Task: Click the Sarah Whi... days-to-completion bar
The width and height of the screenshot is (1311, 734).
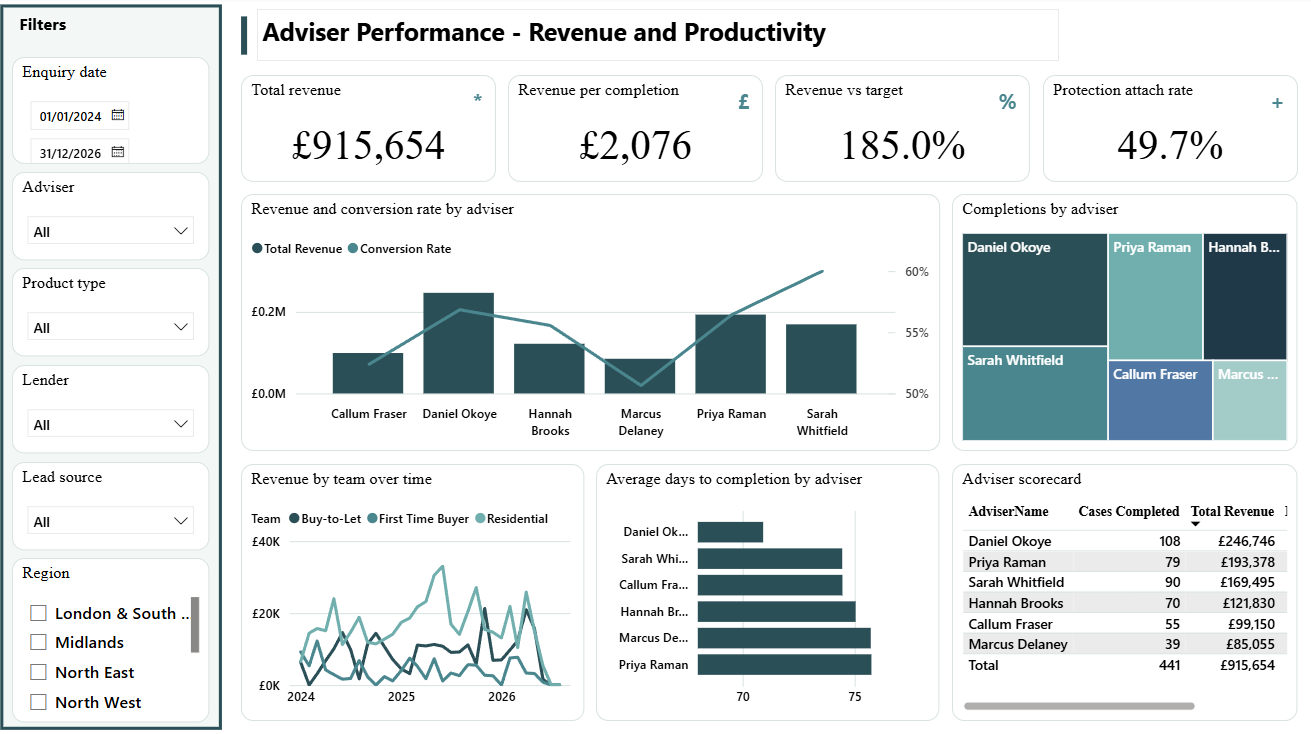Action: click(770, 559)
